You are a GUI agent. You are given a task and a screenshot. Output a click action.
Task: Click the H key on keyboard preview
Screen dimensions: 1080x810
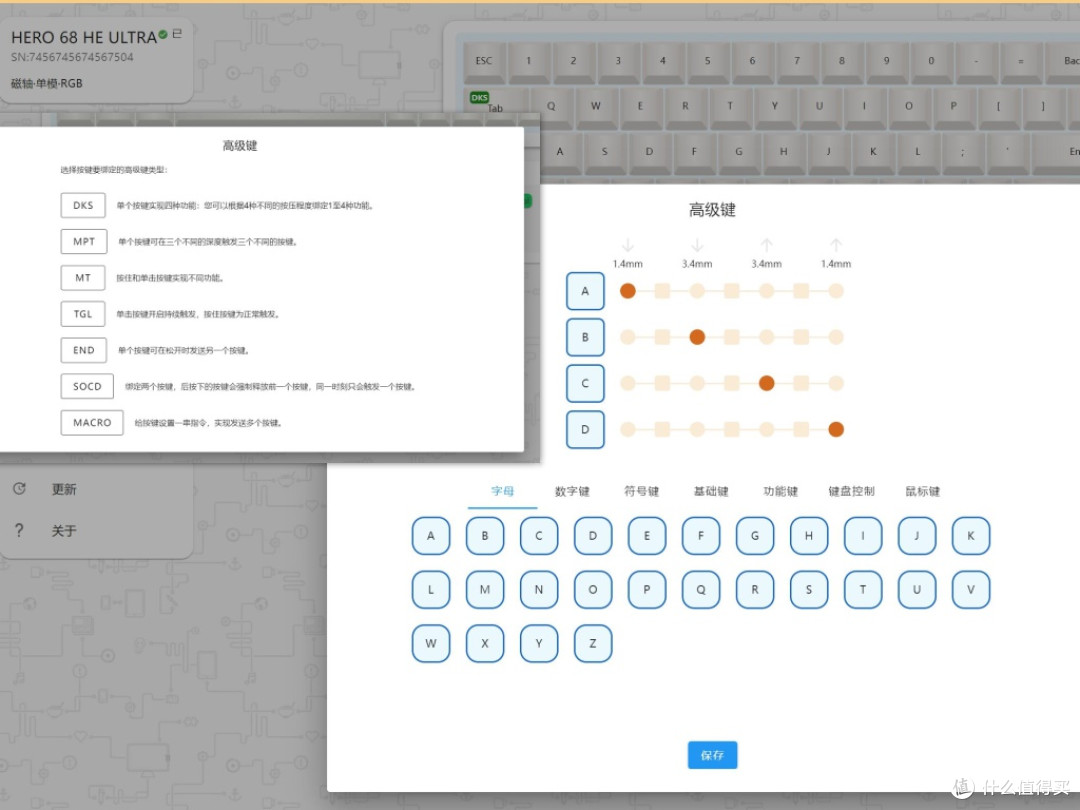pos(783,152)
